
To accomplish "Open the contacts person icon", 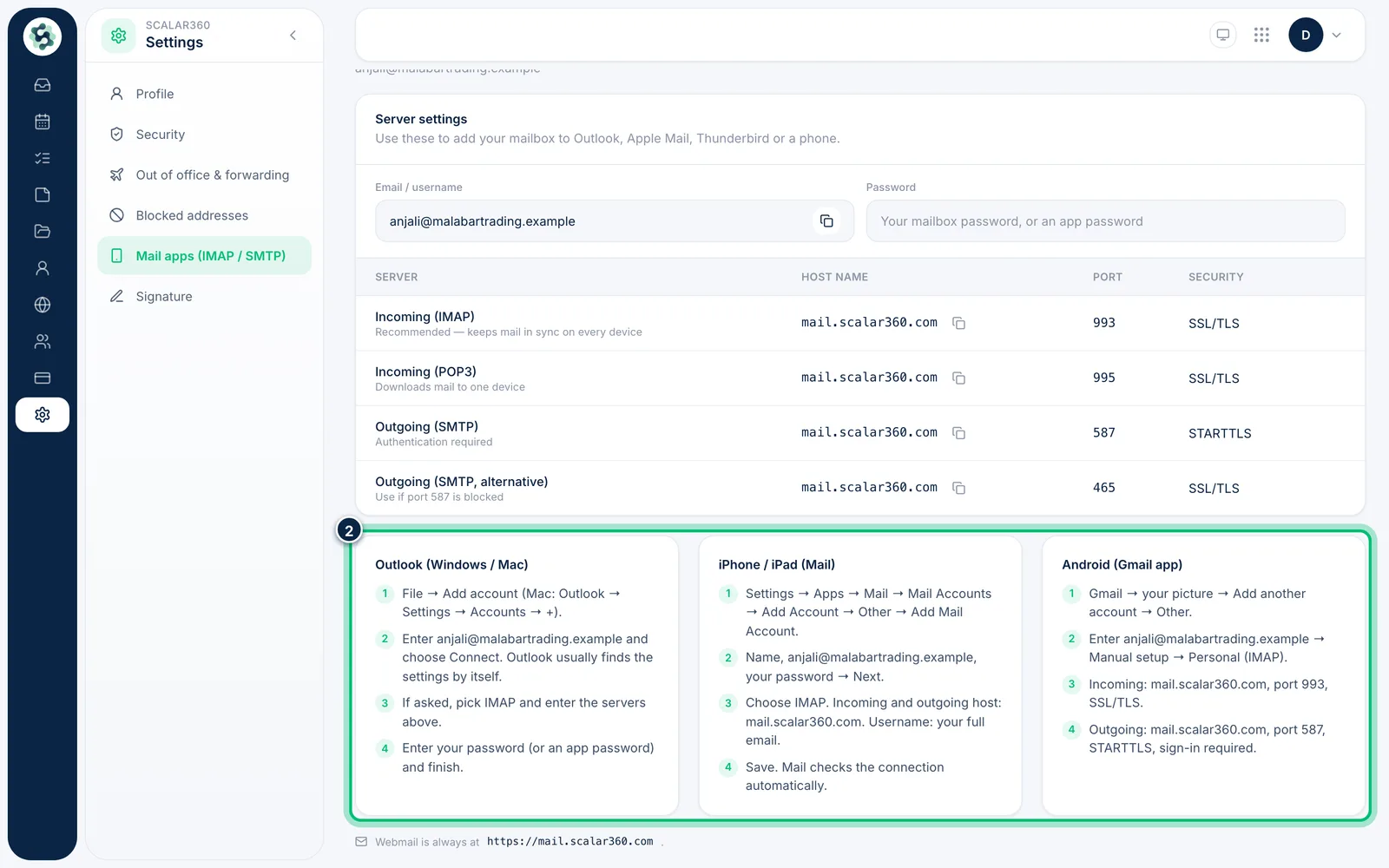I will pyautogui.click(x=42, y=268).
